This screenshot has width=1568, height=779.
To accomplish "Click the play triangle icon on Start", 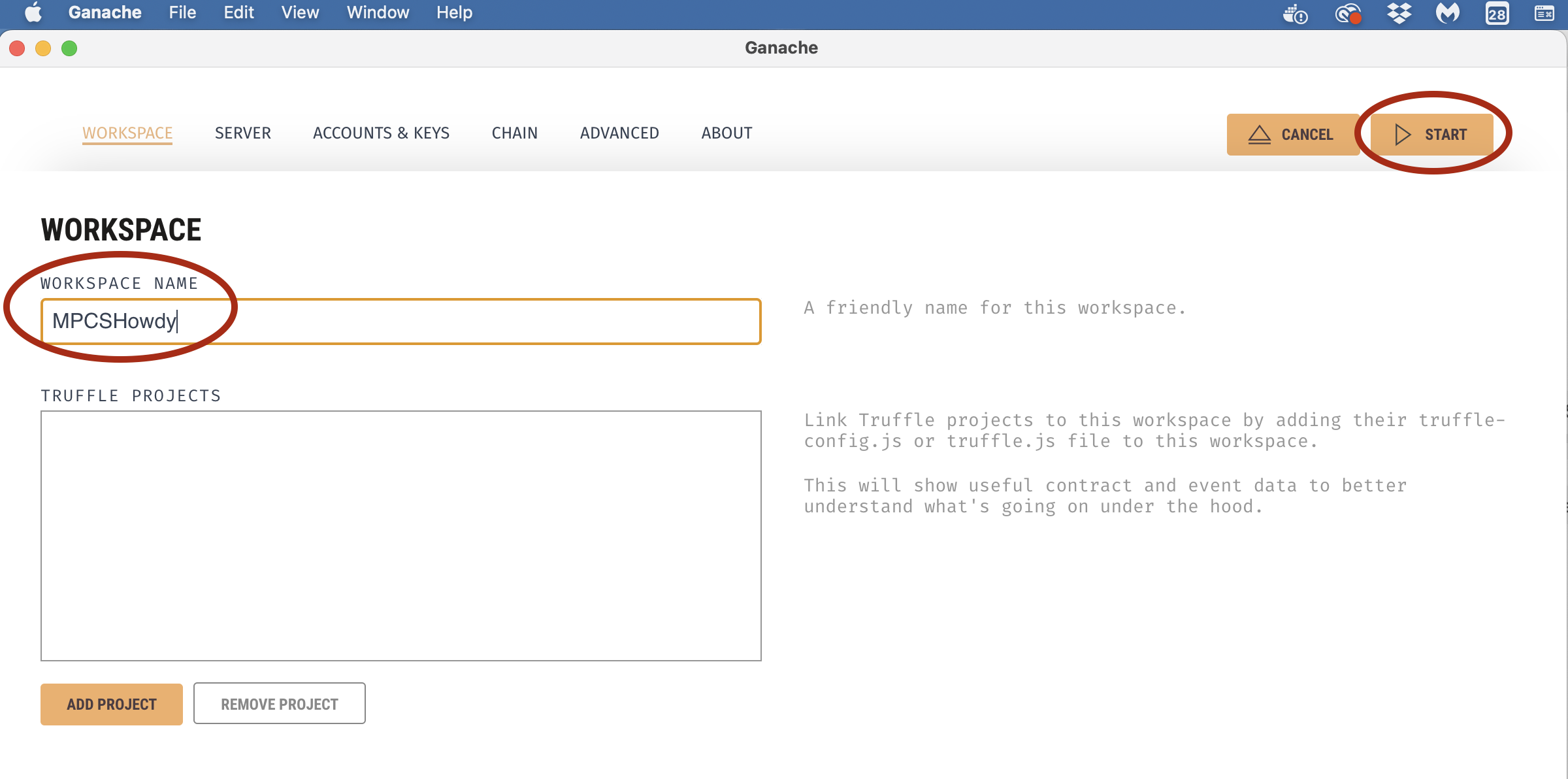I will (1402, 134).
